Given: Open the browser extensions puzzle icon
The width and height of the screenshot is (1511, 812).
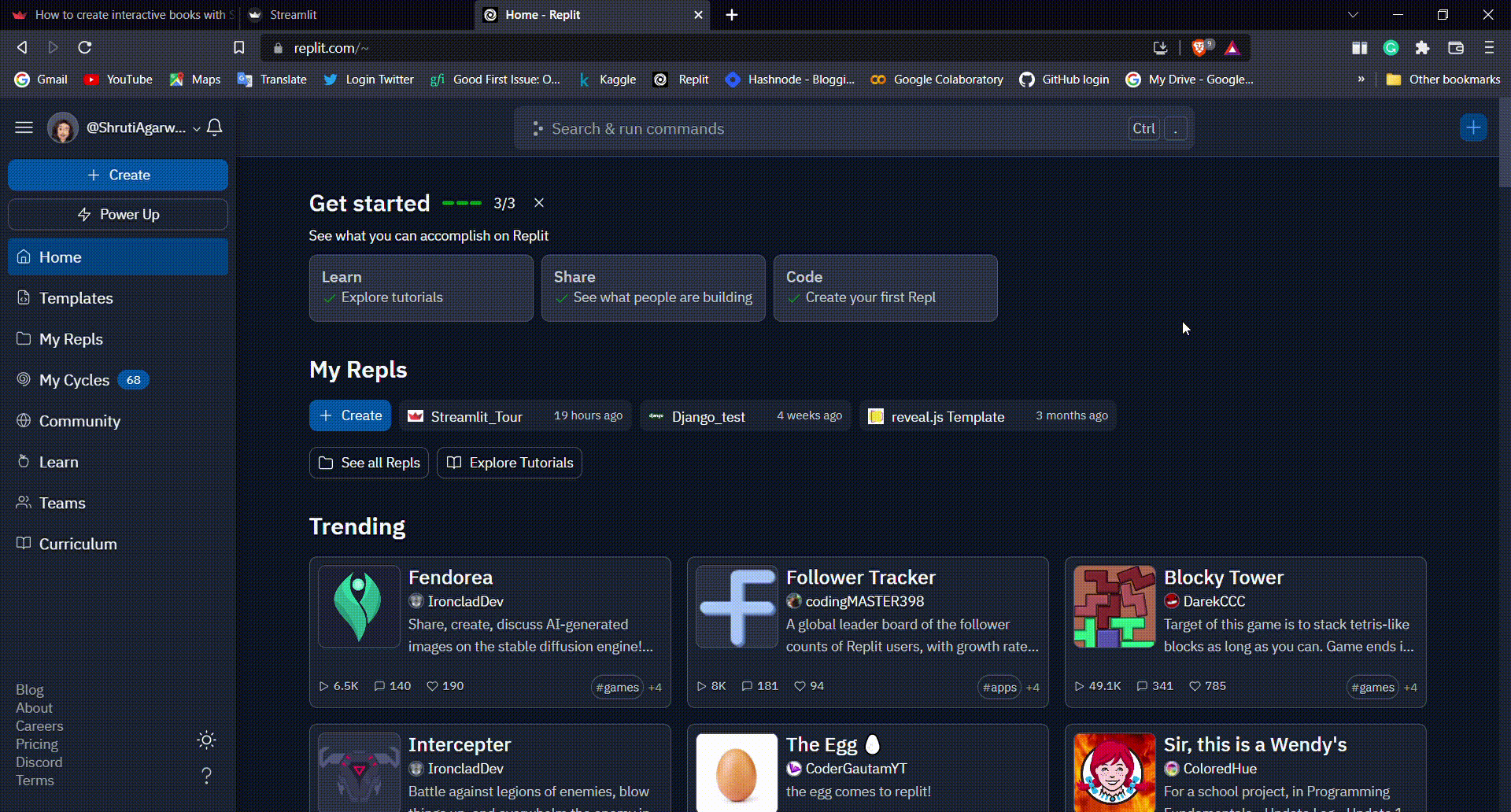Looking at the screenshot, I should pos(1422,48).
